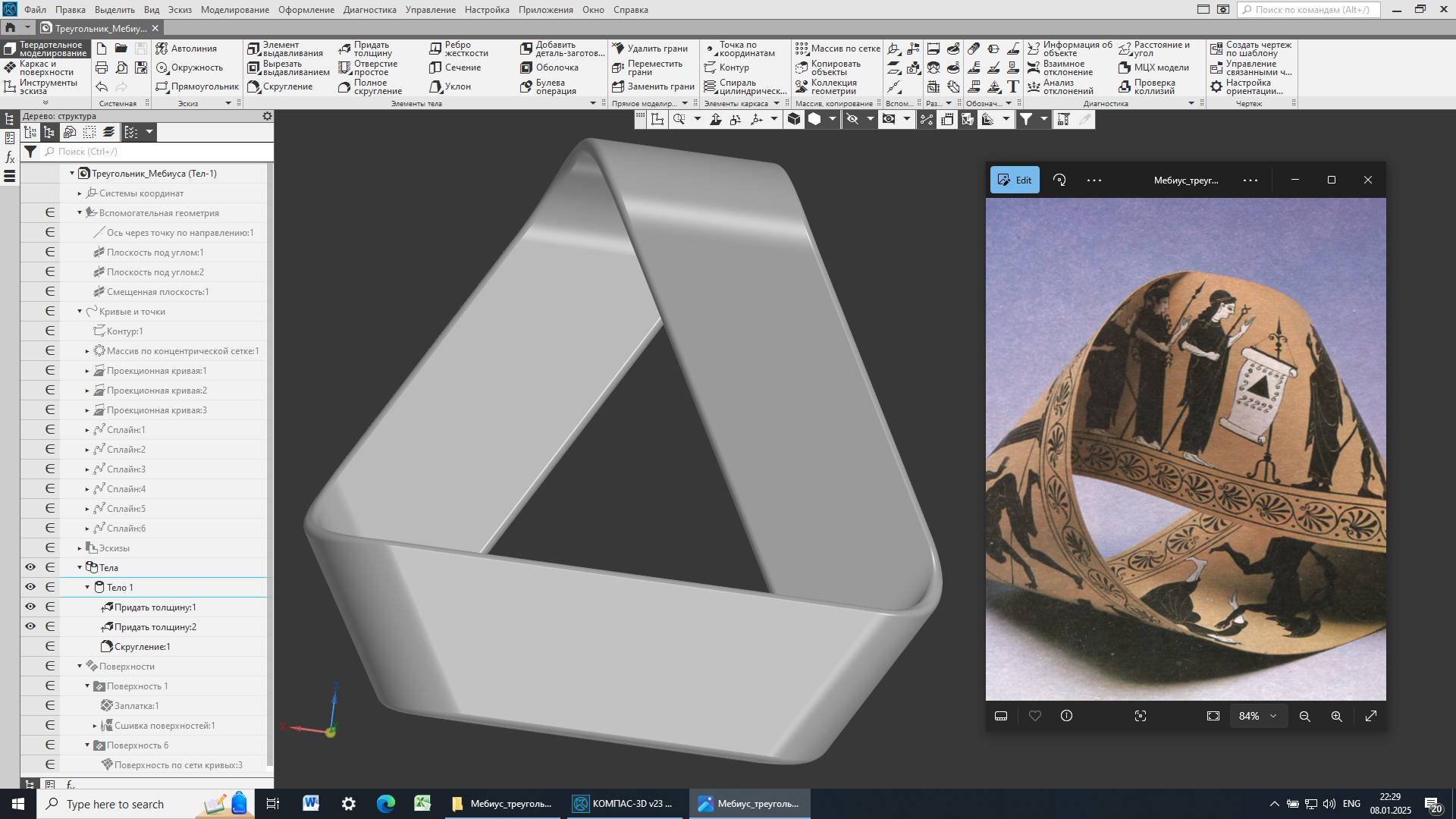
Task: Open the Моделирование menu
Action: point(234,10)
